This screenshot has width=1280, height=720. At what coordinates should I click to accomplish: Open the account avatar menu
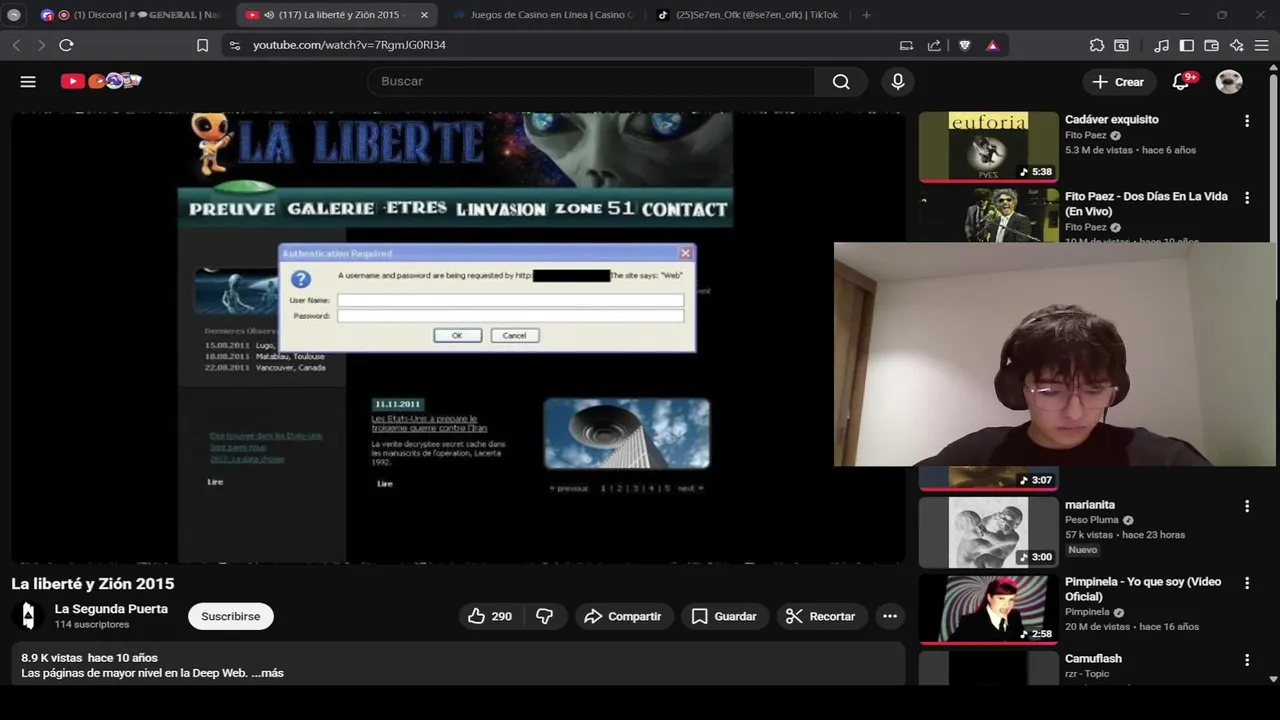point(1229,81)
